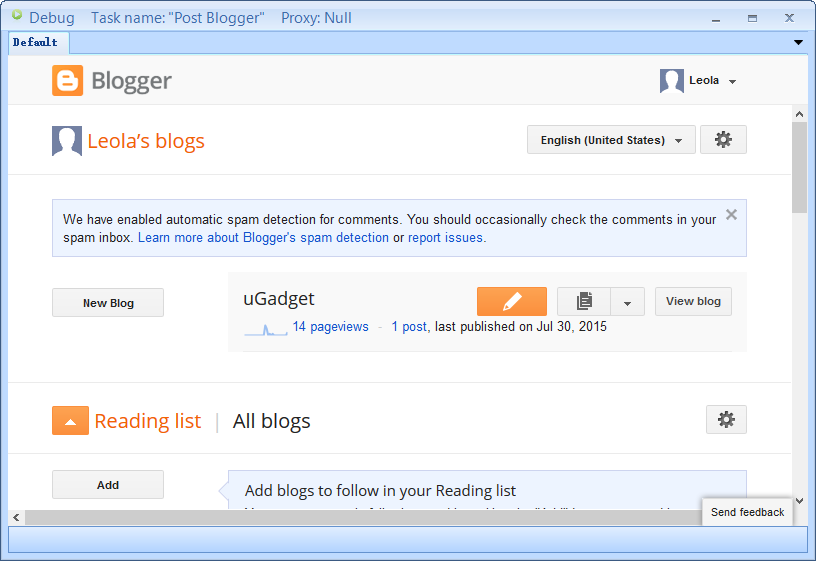This screenshot has height=561, width=816.
Task: Click the New Blog button
Action: point(108,303)
